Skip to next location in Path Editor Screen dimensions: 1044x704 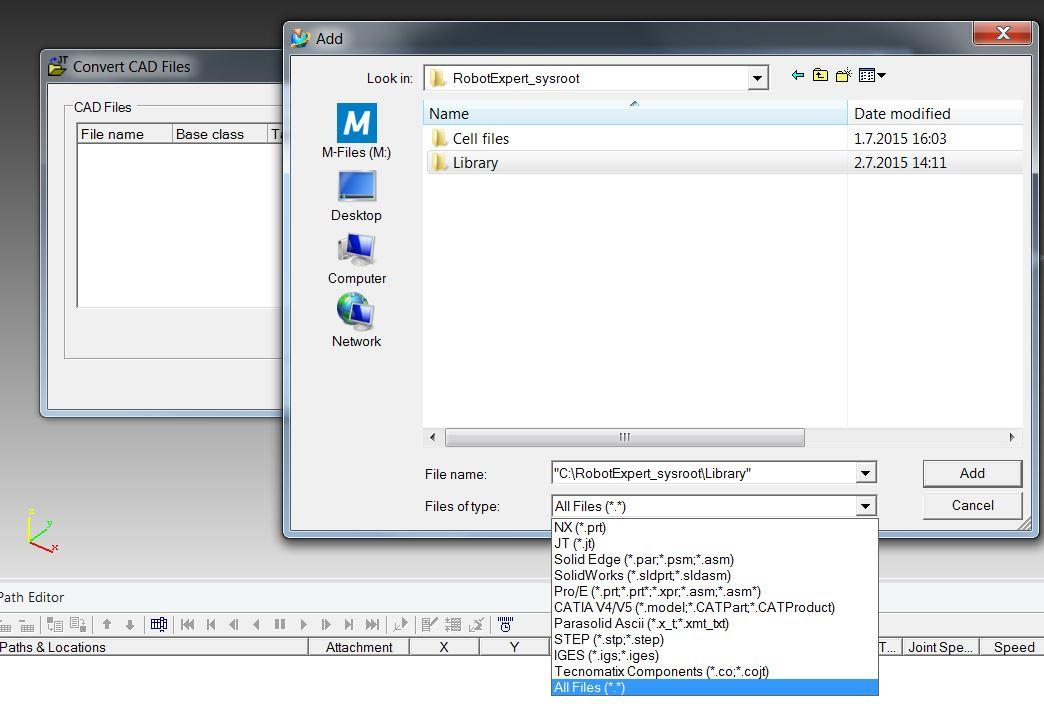[x=349, y=624]
